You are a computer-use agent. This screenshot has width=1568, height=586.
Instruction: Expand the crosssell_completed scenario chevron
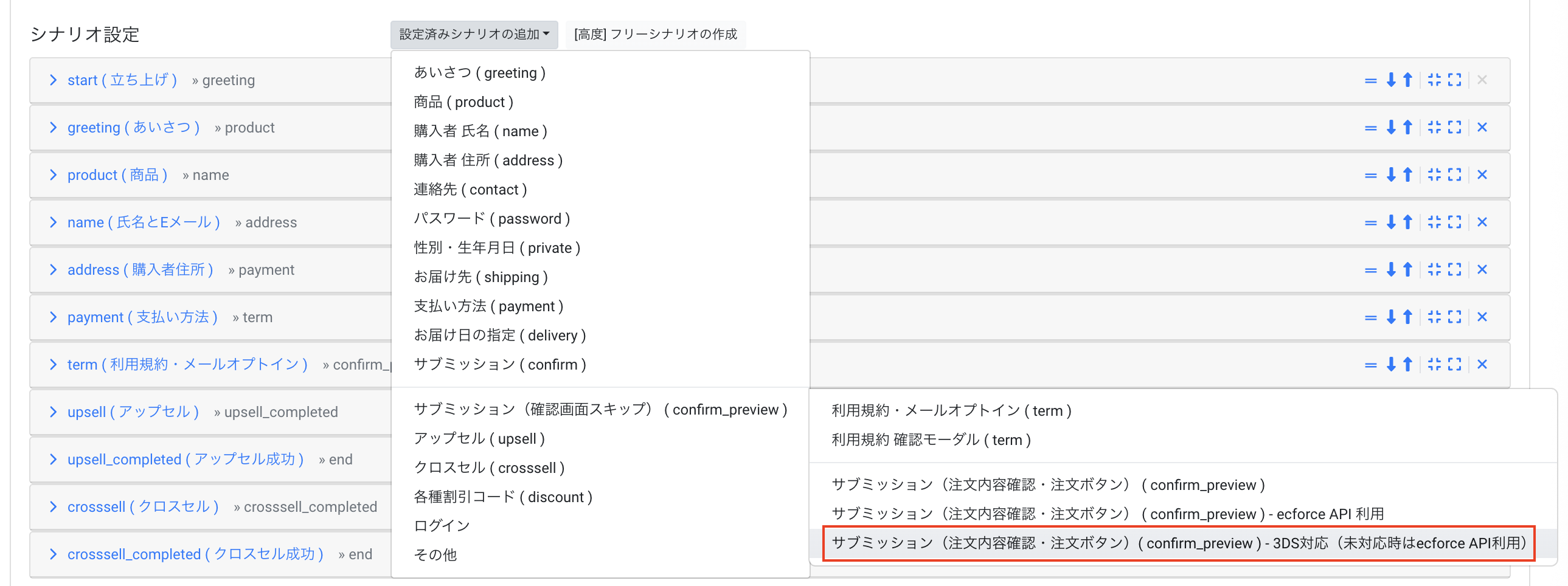pos(53,554)
